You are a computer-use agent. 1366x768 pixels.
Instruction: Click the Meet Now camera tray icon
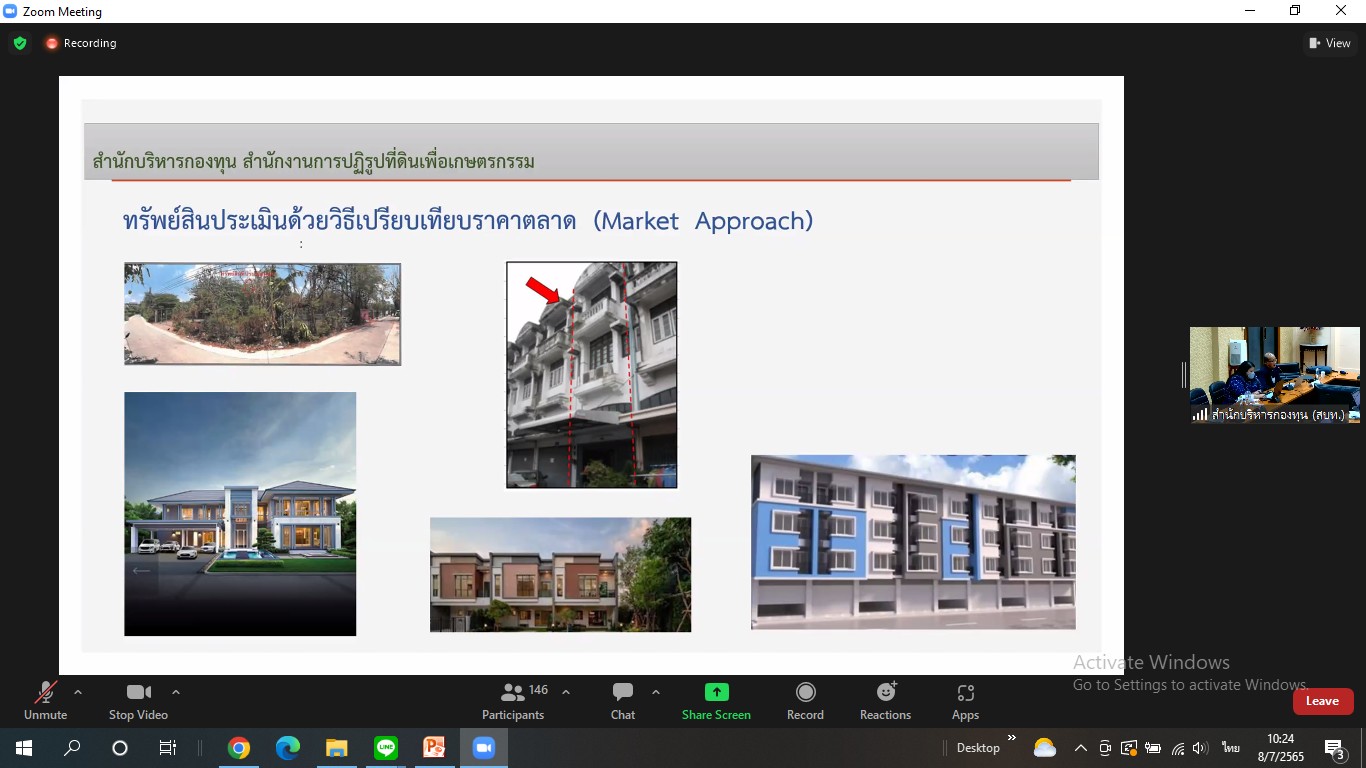pos(1105,748)
